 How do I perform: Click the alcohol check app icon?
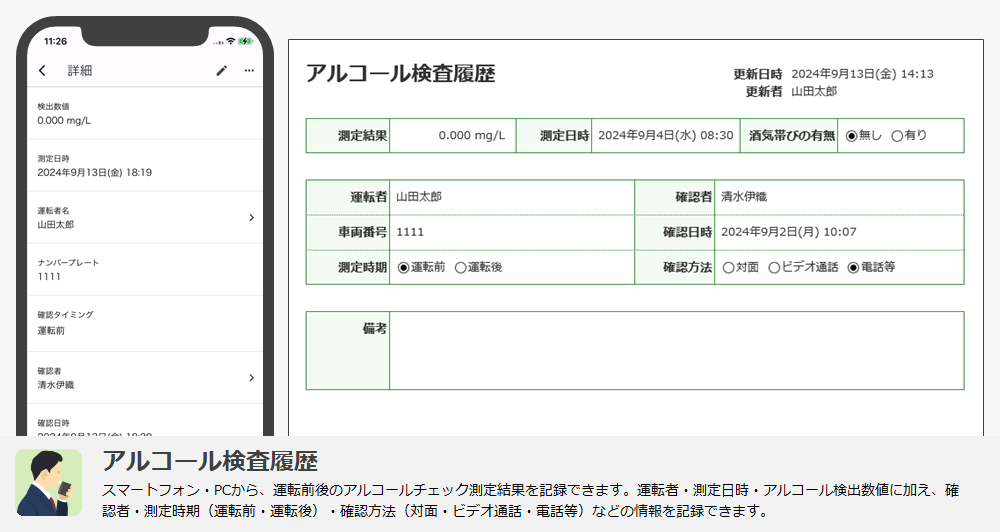point(49,482)
